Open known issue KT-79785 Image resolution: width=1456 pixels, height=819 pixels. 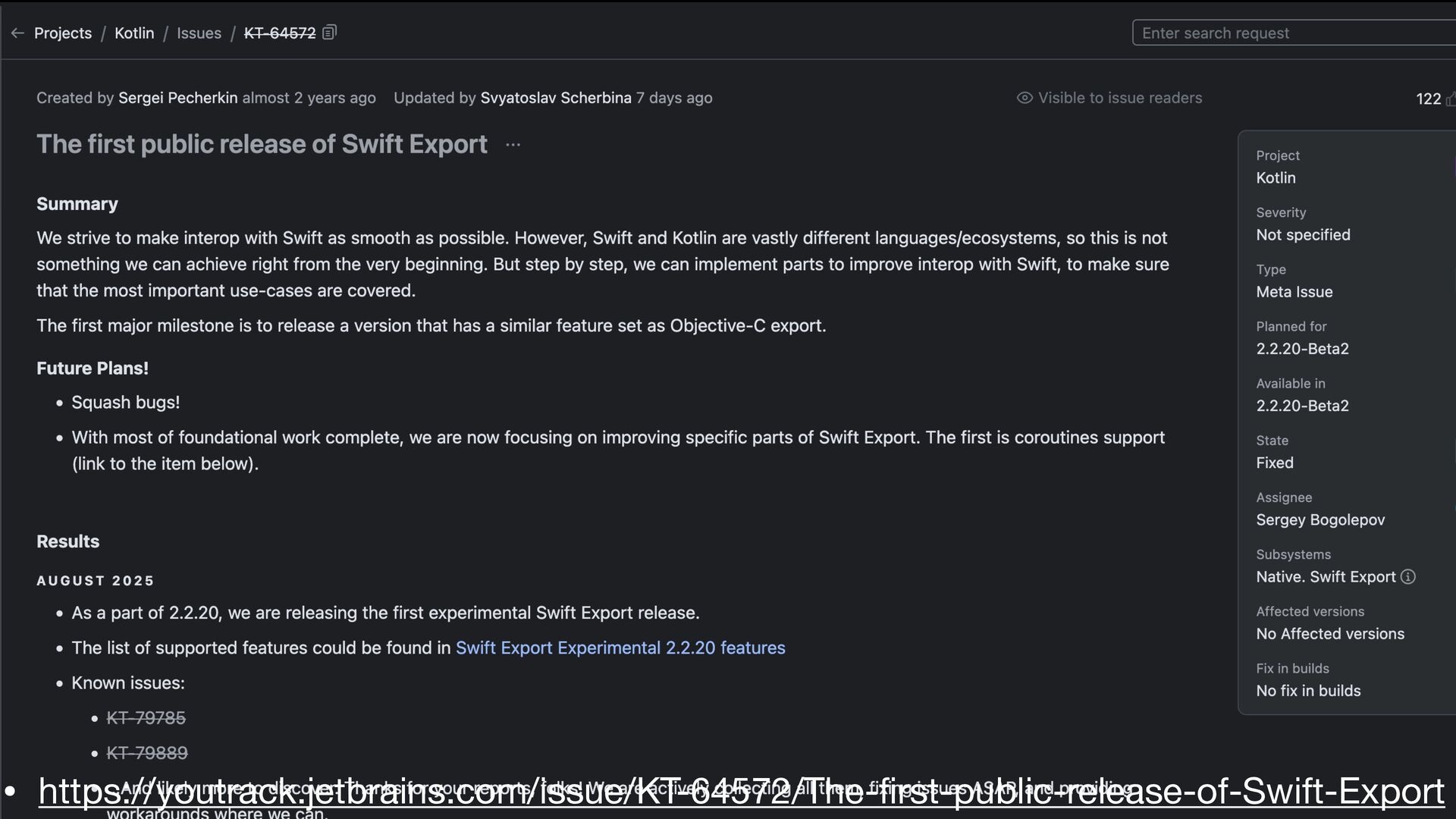146,718
